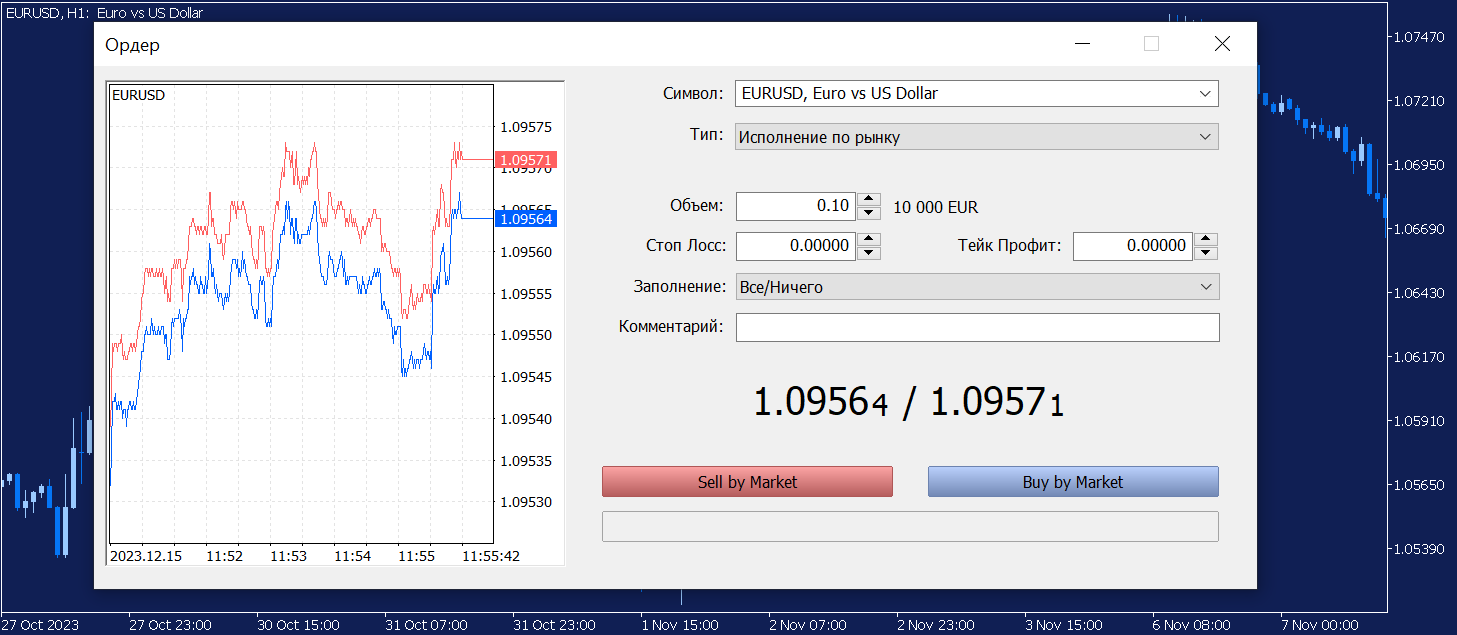Viewport: 1457px width, 635px height.
Task: Decrease Тейк Профит with the down arrow
Action: pos(1207,253)
